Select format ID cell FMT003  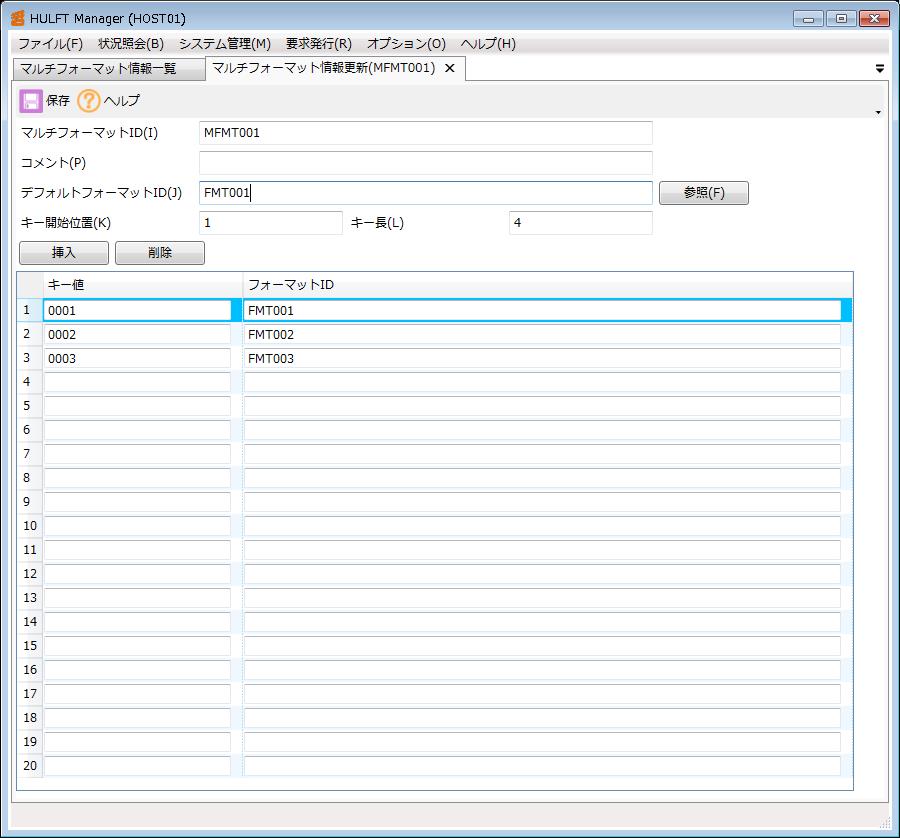pos(541,359)
